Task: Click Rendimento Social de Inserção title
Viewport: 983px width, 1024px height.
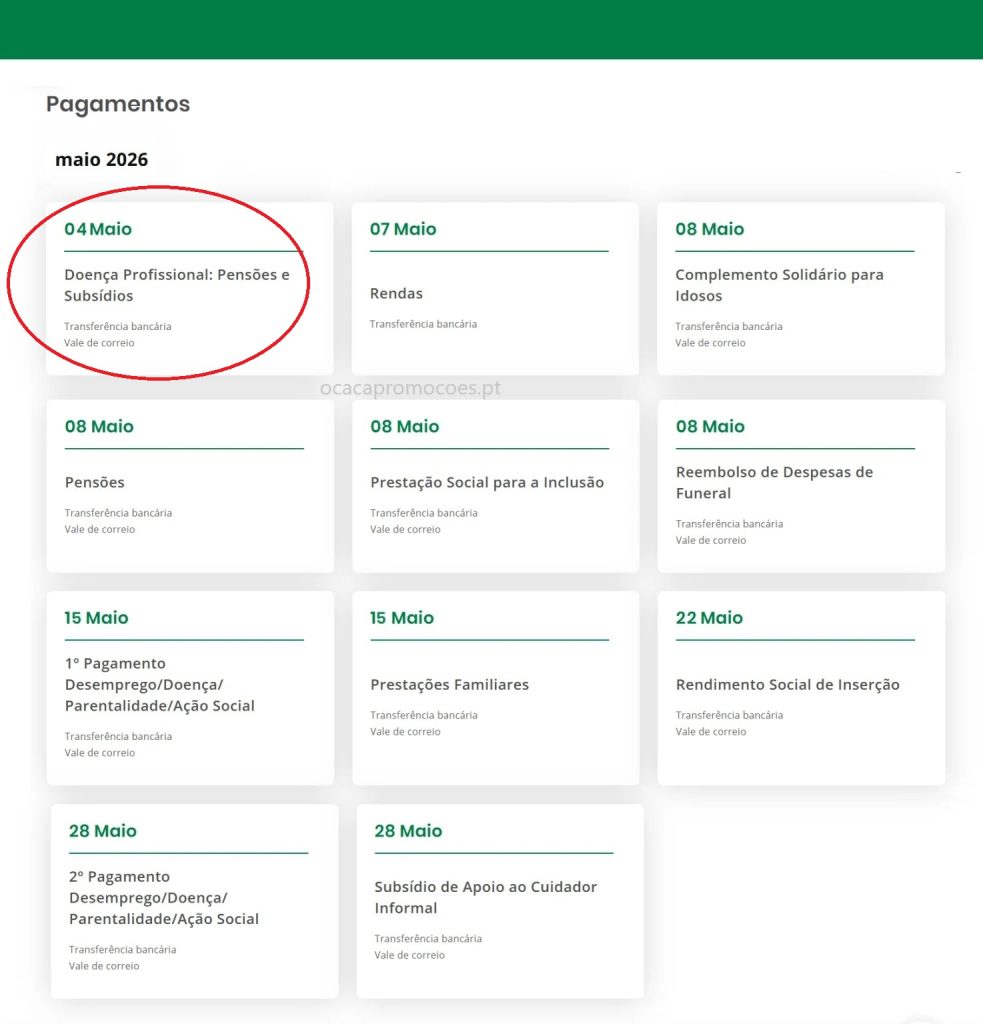Action: [x=788, y=685]
